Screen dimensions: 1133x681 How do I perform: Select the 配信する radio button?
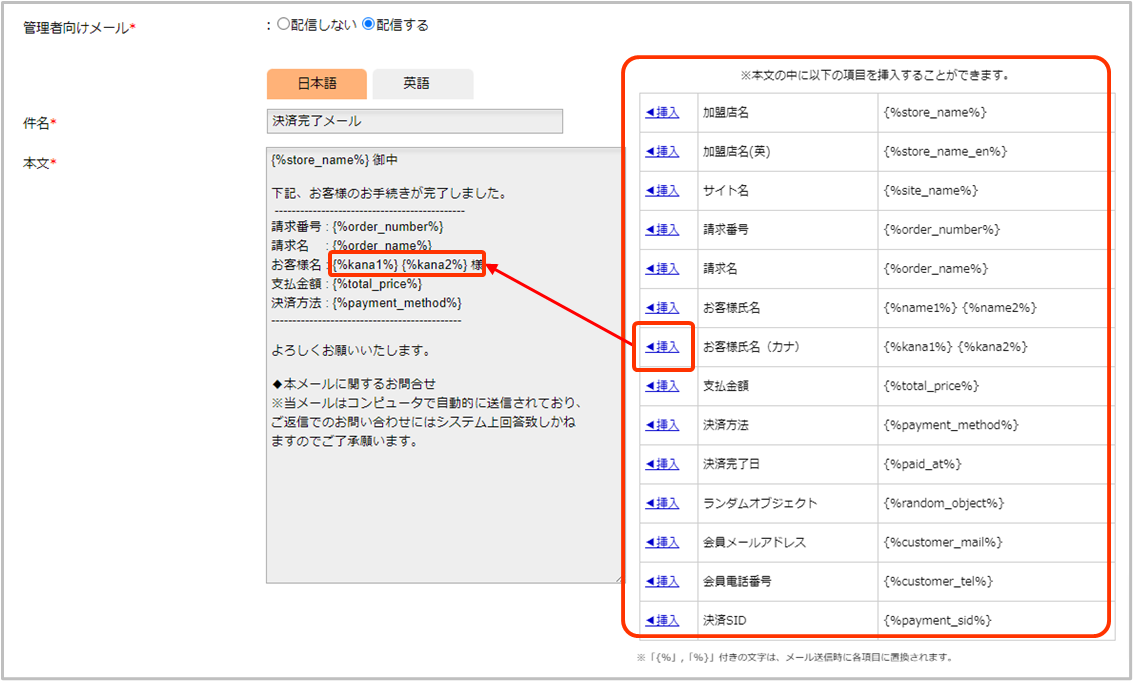[x=368, y=25]
